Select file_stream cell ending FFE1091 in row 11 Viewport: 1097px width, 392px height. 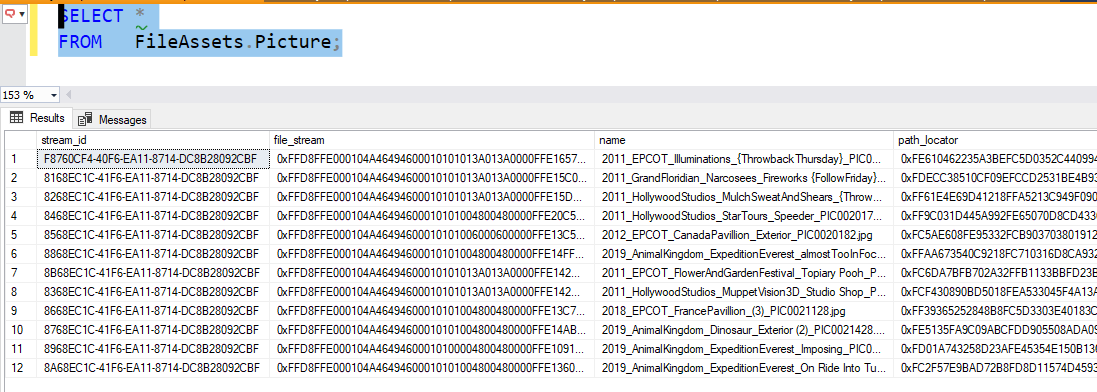[x=432, y=348]
